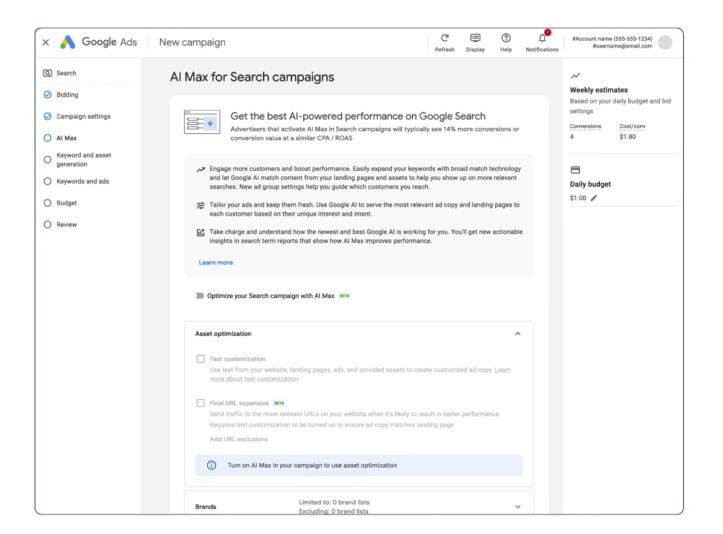Click the insights icon beside Take charge

(201, 232)
